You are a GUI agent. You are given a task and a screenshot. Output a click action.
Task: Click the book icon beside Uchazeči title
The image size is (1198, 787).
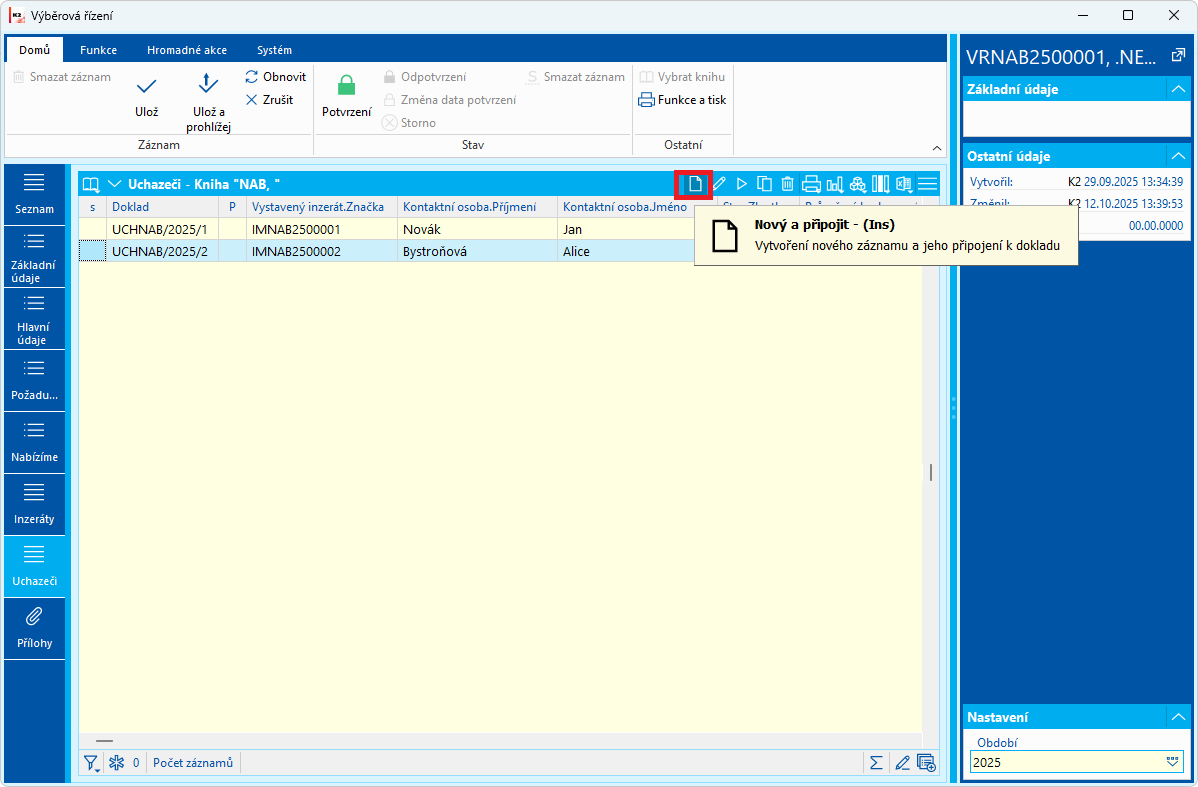pos(92,184)
